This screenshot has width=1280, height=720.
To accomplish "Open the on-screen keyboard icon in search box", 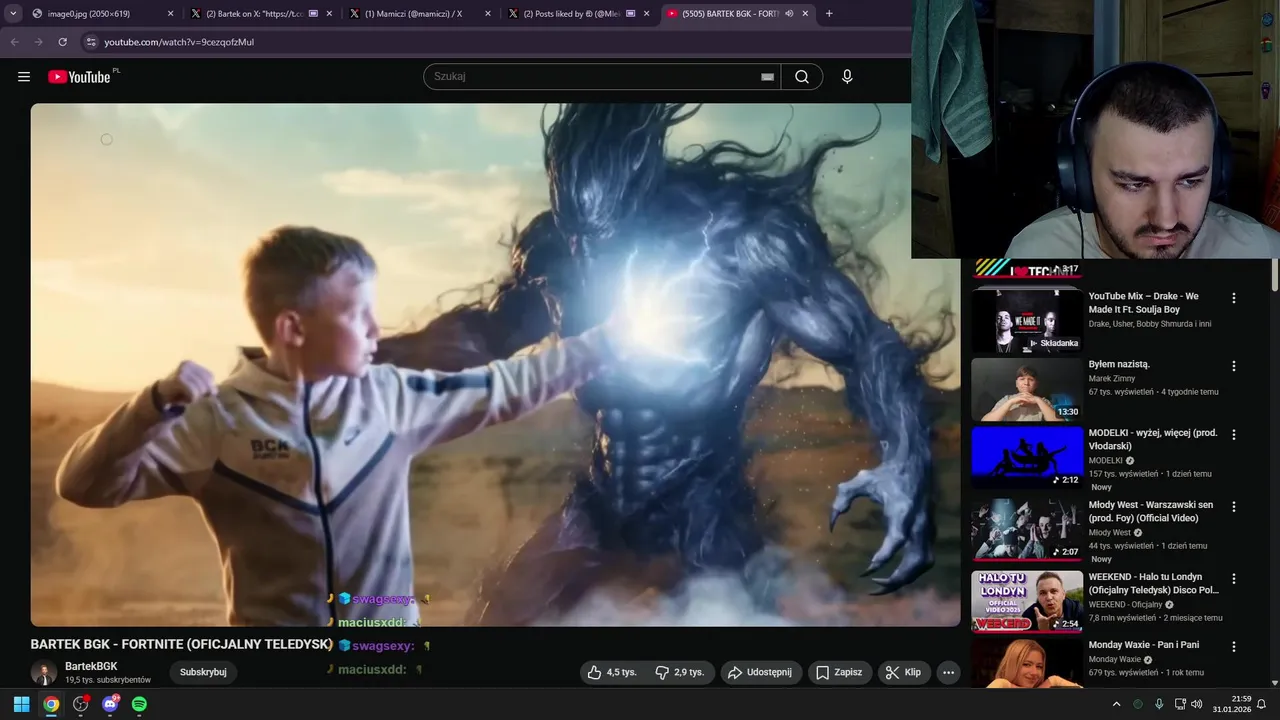I will coord(767,77).
